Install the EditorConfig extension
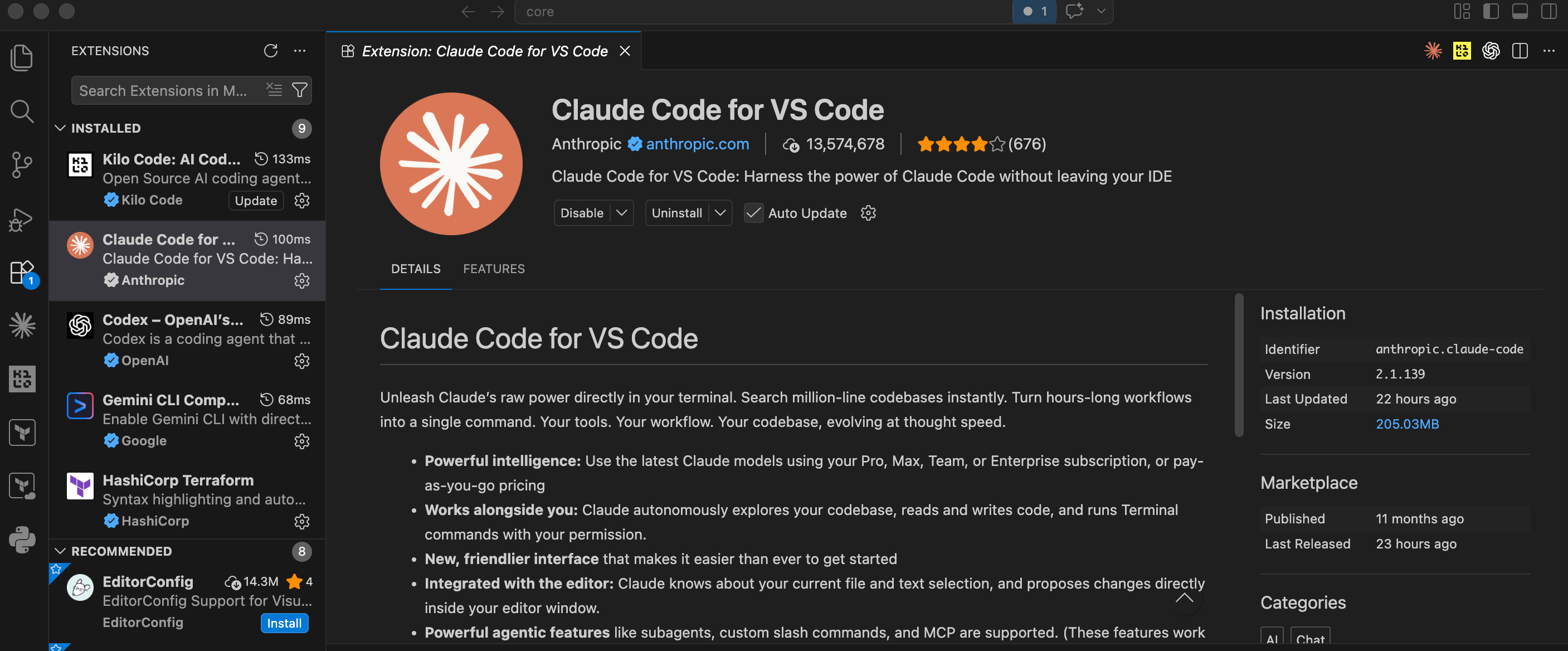The image size is (1568, 651). click(x=284, y=623)
